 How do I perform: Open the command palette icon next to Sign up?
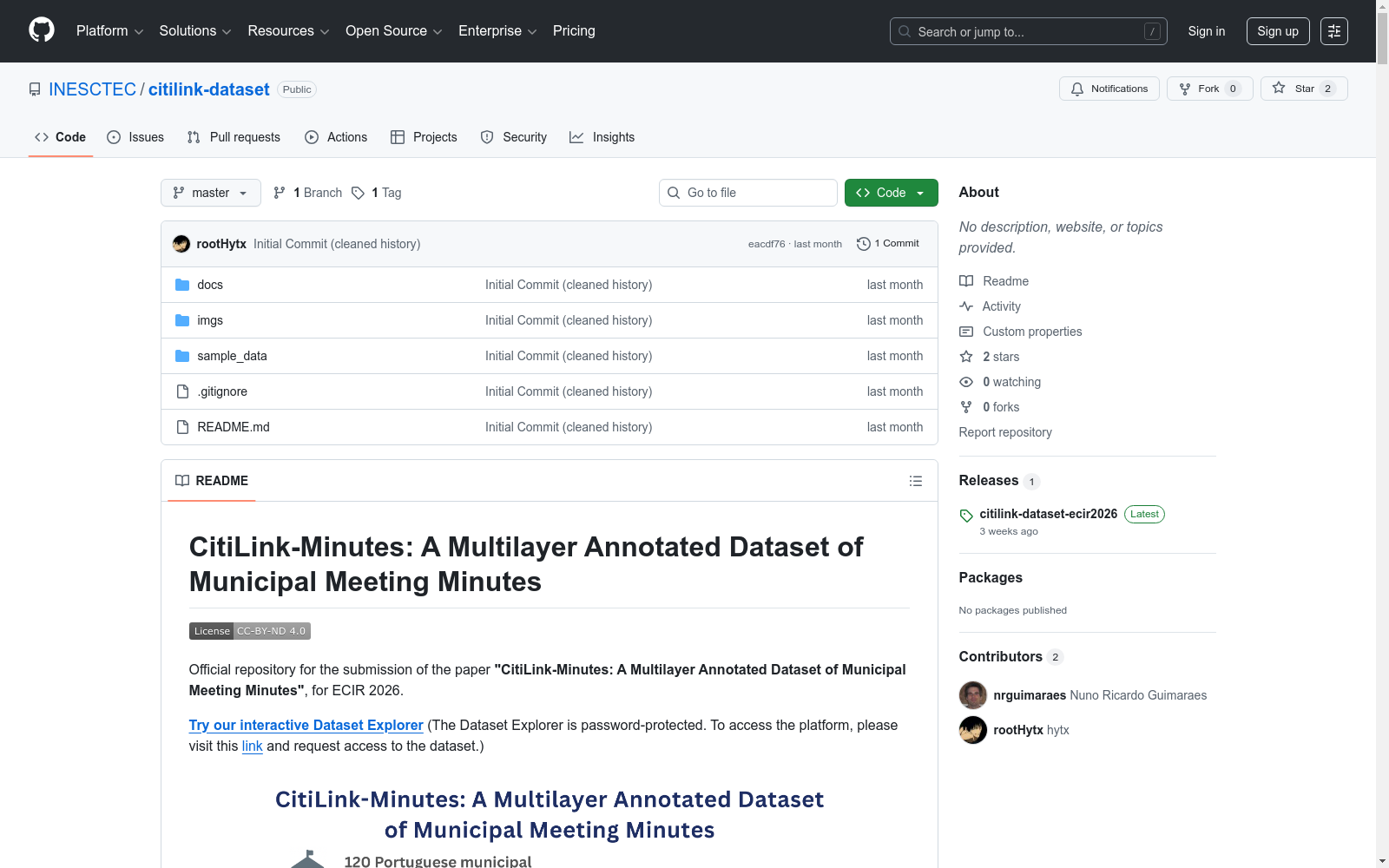[1334, 31]
